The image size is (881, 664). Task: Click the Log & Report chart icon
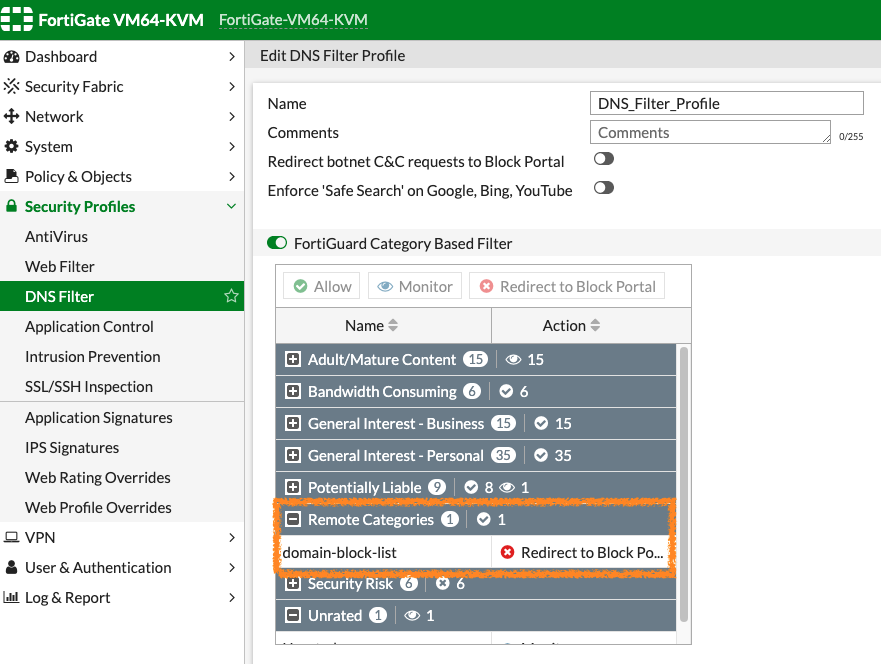pyautogui.click(x=11, y=597)
